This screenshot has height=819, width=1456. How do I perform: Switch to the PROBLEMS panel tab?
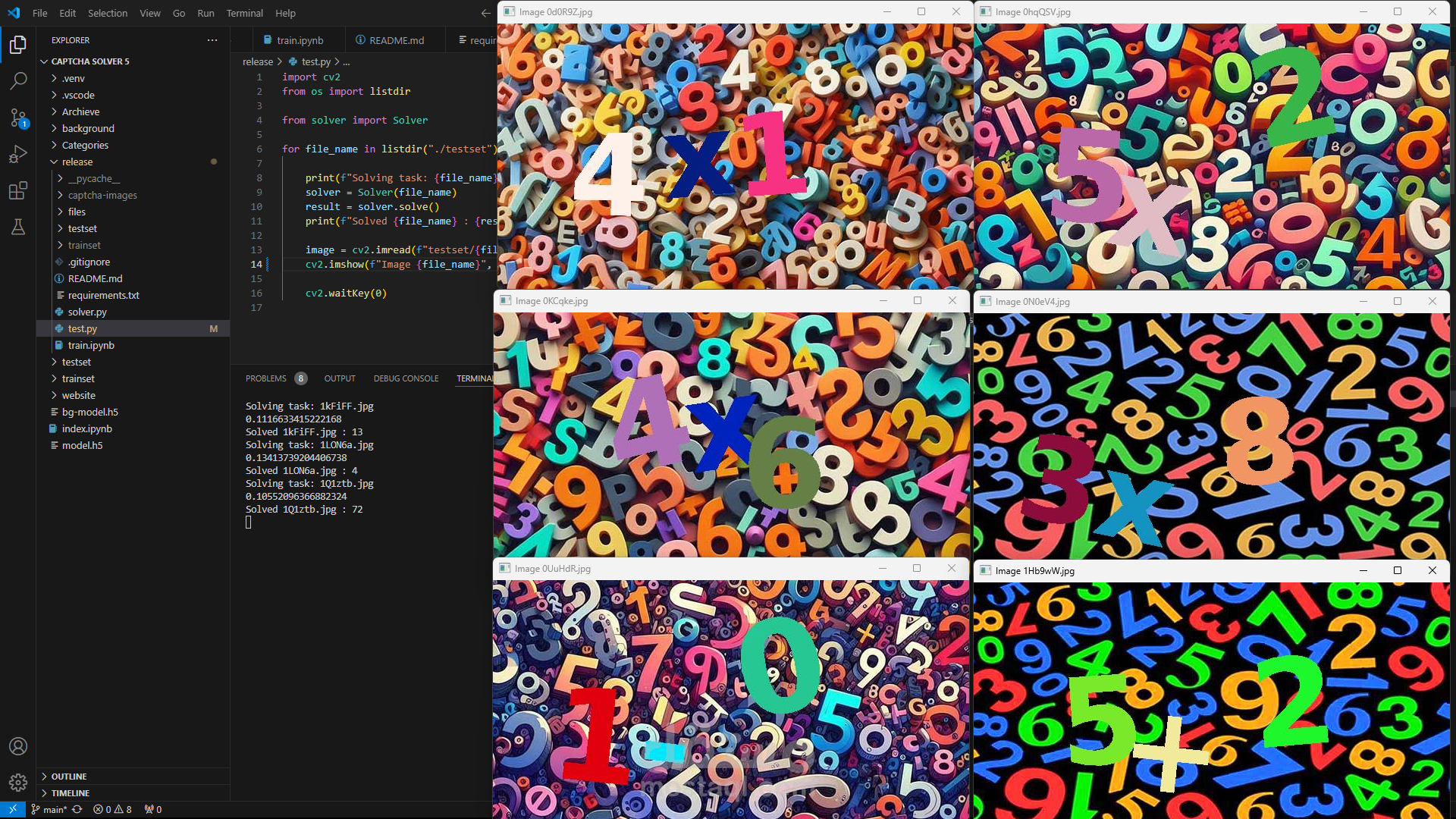pyautogui.click(x=268, y=378)
